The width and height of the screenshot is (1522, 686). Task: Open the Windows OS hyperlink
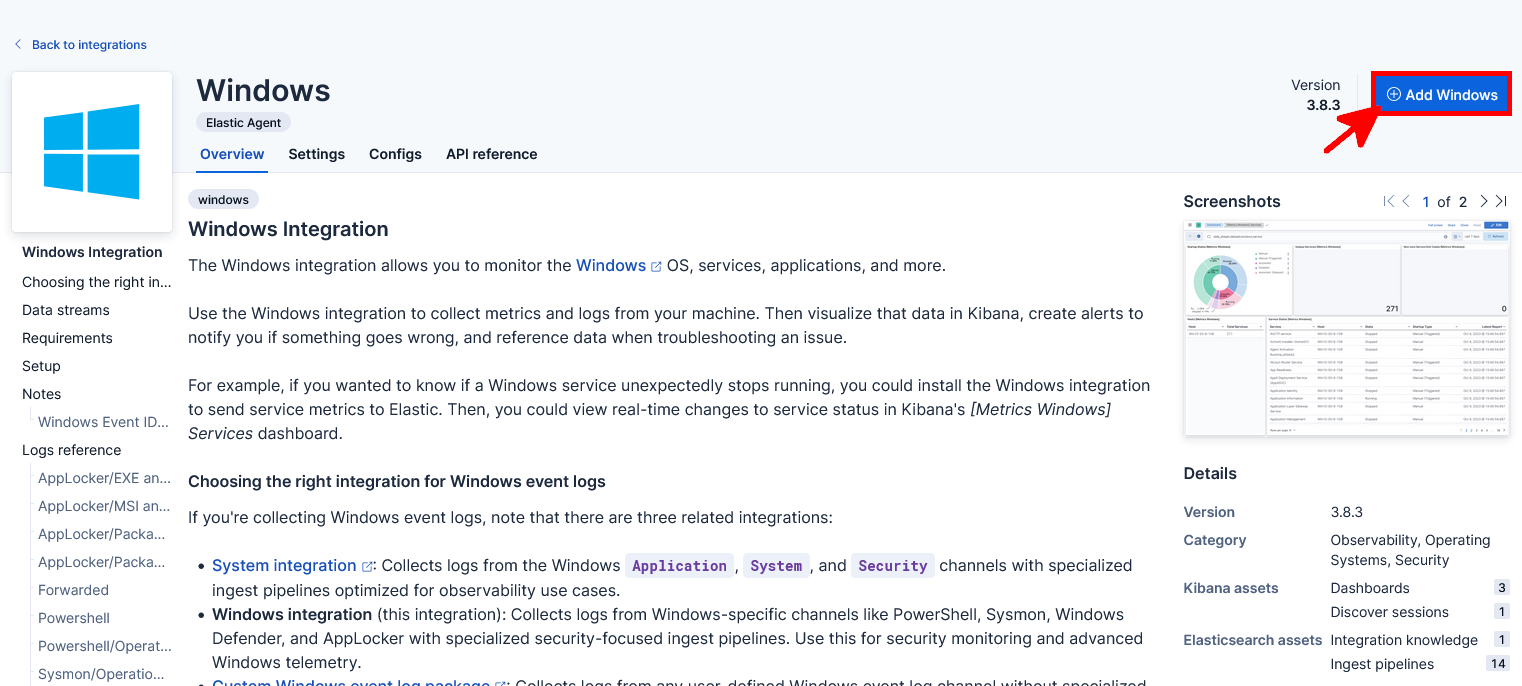coord(611,266)
